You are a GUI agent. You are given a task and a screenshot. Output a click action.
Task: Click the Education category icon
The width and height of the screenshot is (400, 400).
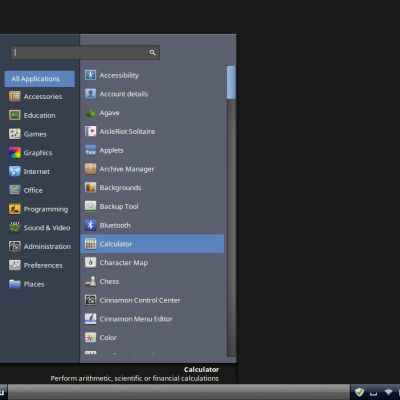coord(15,115)
